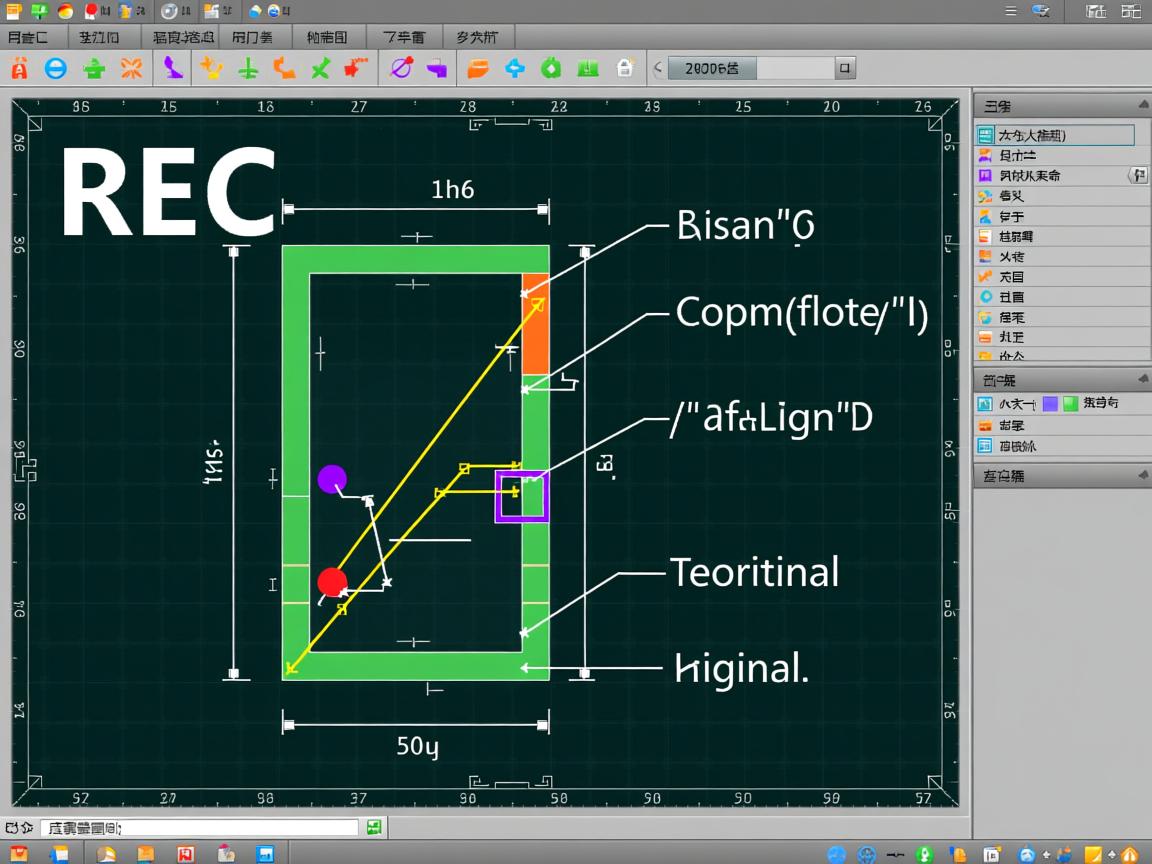The image size is (1152, 864).
Task: Click the white padlock toolbar icon
Action: 625,69
